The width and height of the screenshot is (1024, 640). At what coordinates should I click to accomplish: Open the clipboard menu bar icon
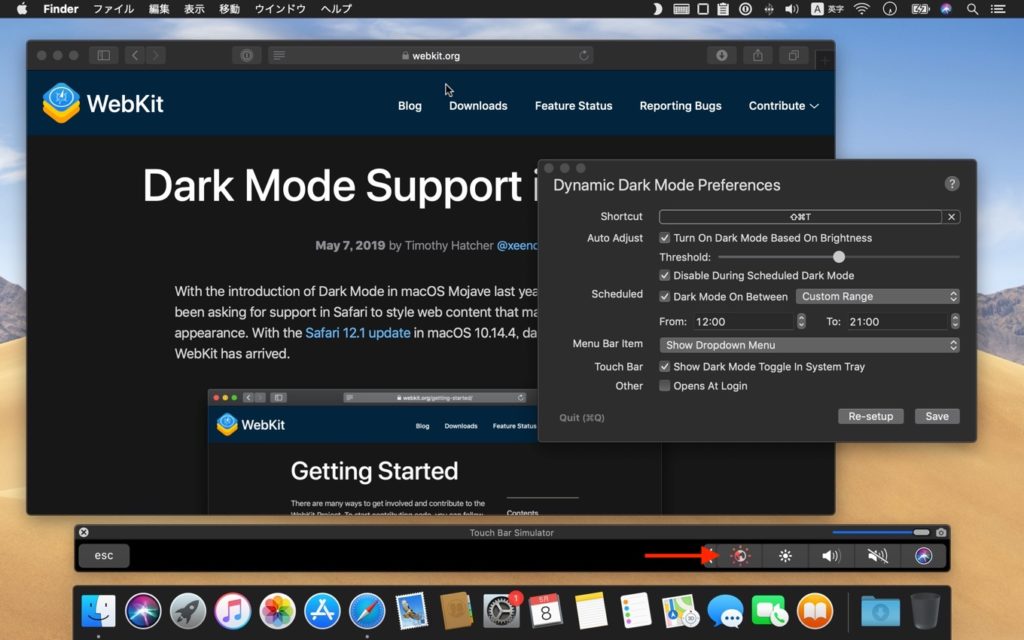click(x=723, y=9)
